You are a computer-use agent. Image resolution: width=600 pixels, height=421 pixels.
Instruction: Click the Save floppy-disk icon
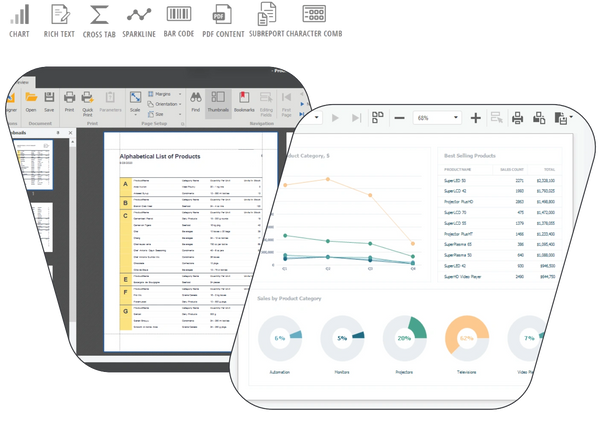click(49, 97)
